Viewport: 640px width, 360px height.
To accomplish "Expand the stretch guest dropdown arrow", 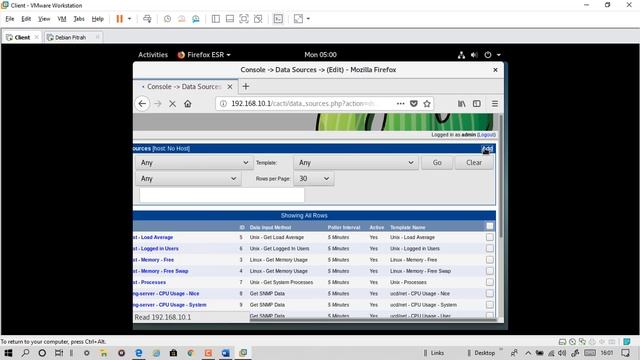I will (308, 19).
